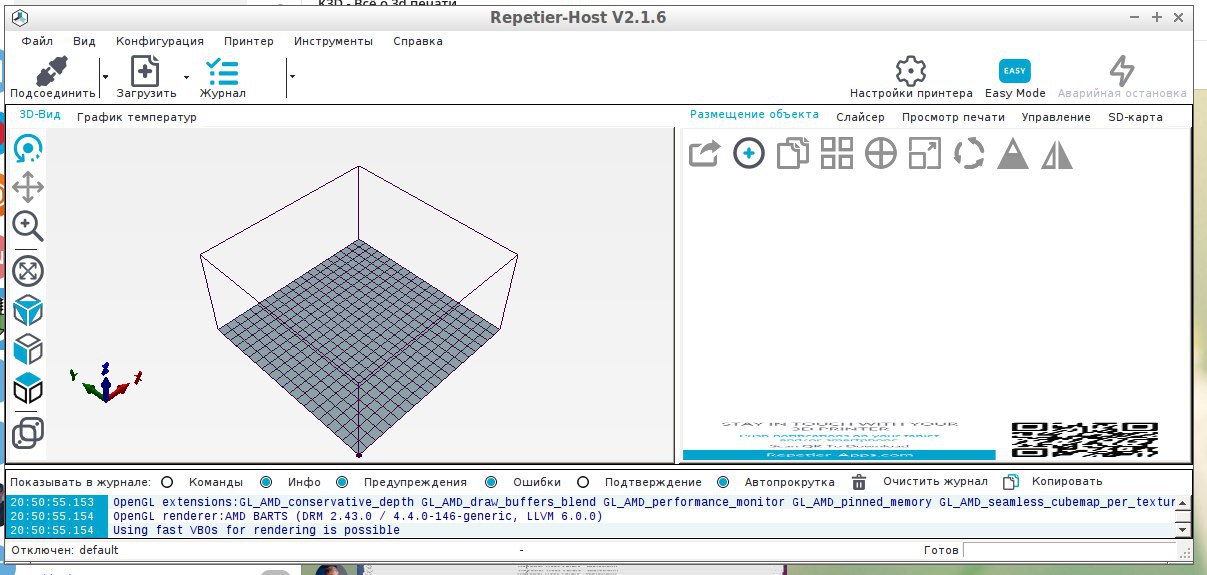This screenshot has width=1207, height=575.
Task: Click the scale object icon
Action: (925, 153)
